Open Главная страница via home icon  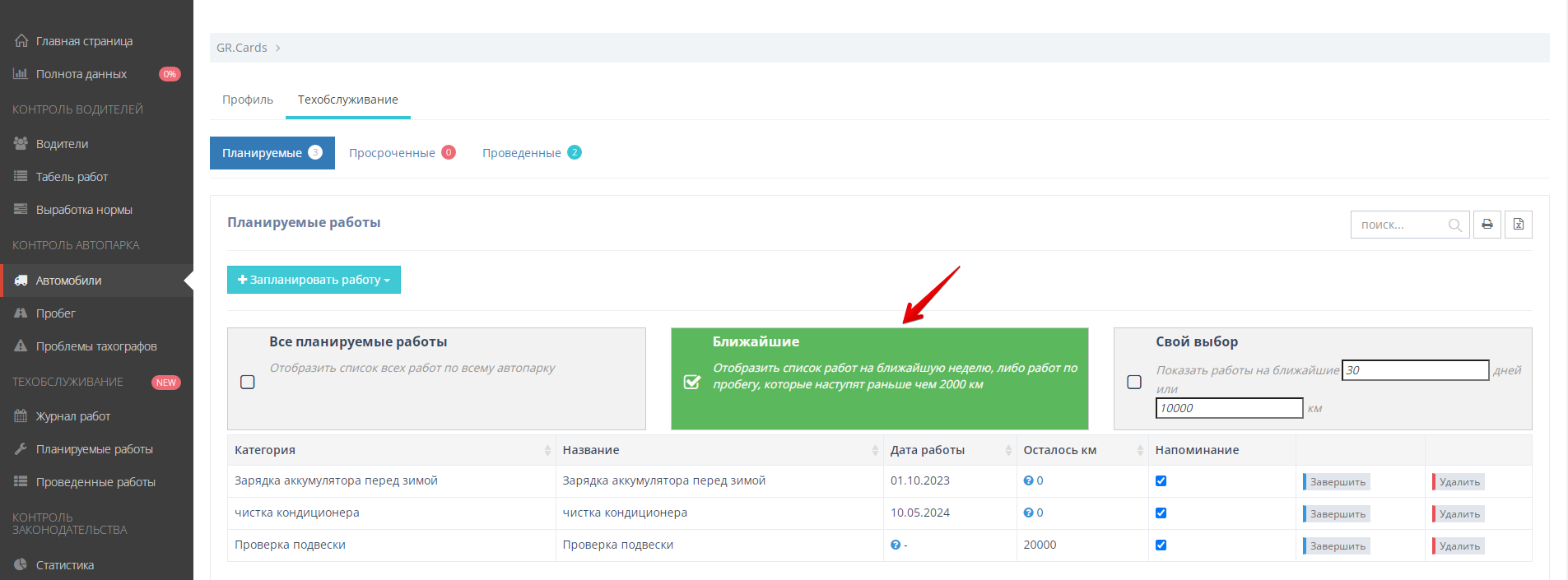[x=21, y=41]
